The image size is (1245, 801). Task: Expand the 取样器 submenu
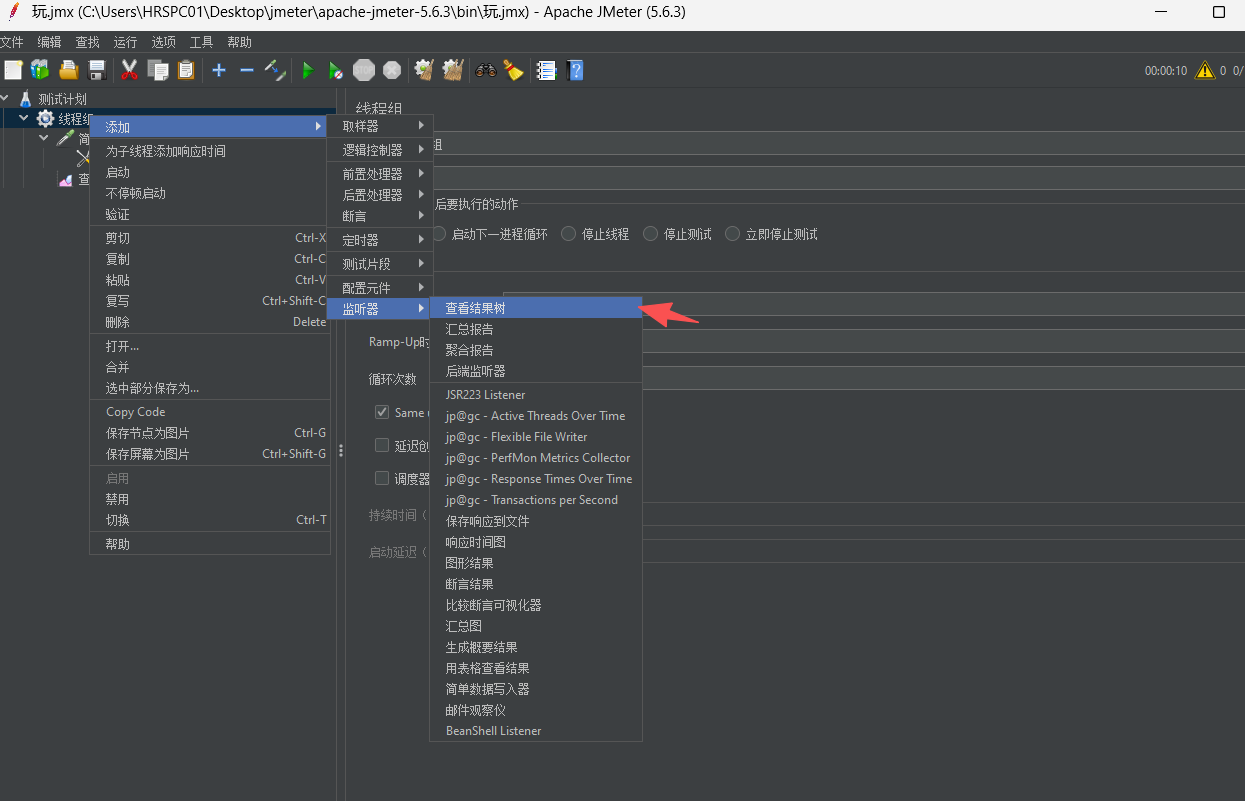pyautogui.click(x=380, y=126)
